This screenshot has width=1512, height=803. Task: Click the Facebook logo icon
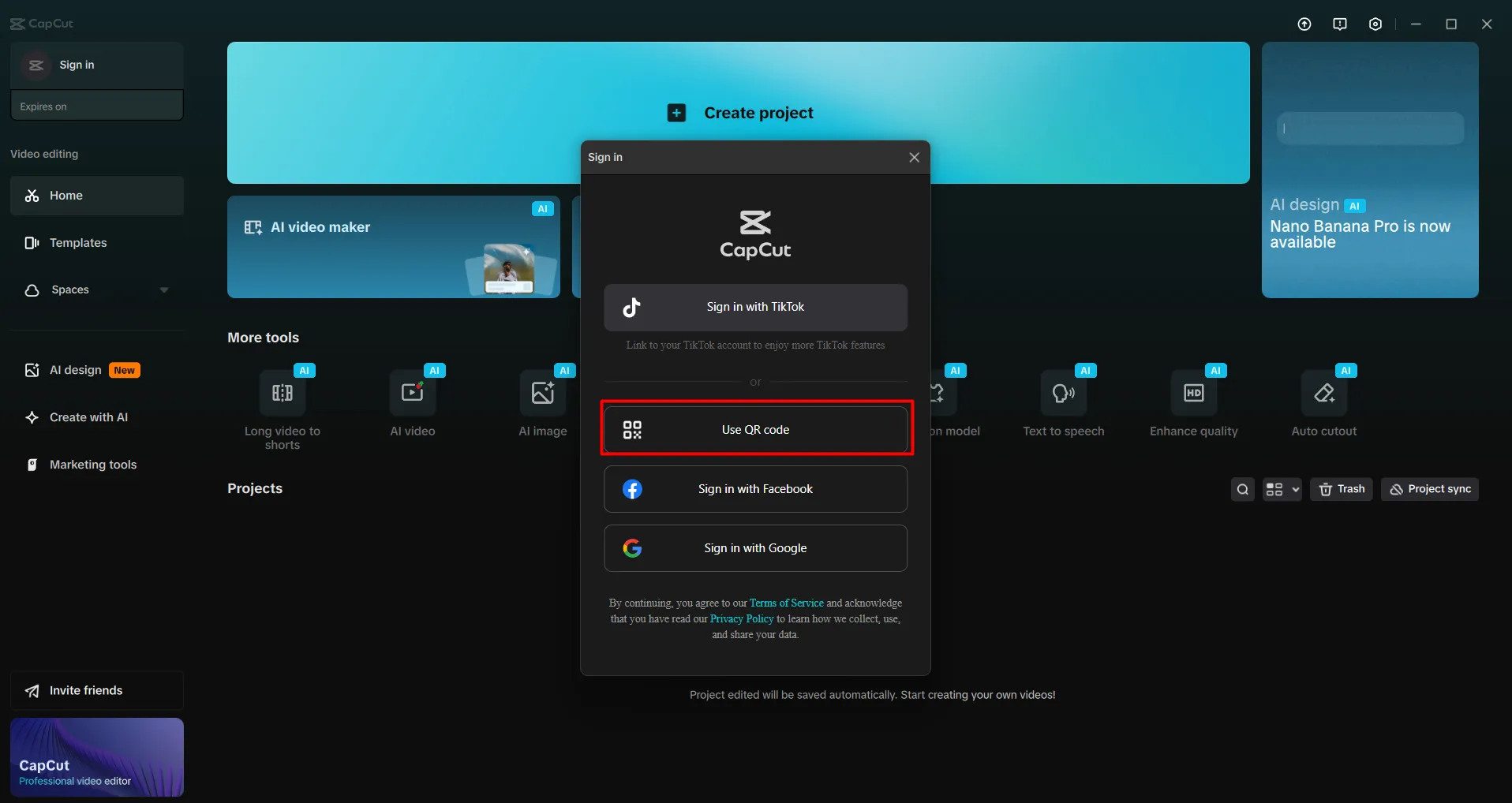632,489
